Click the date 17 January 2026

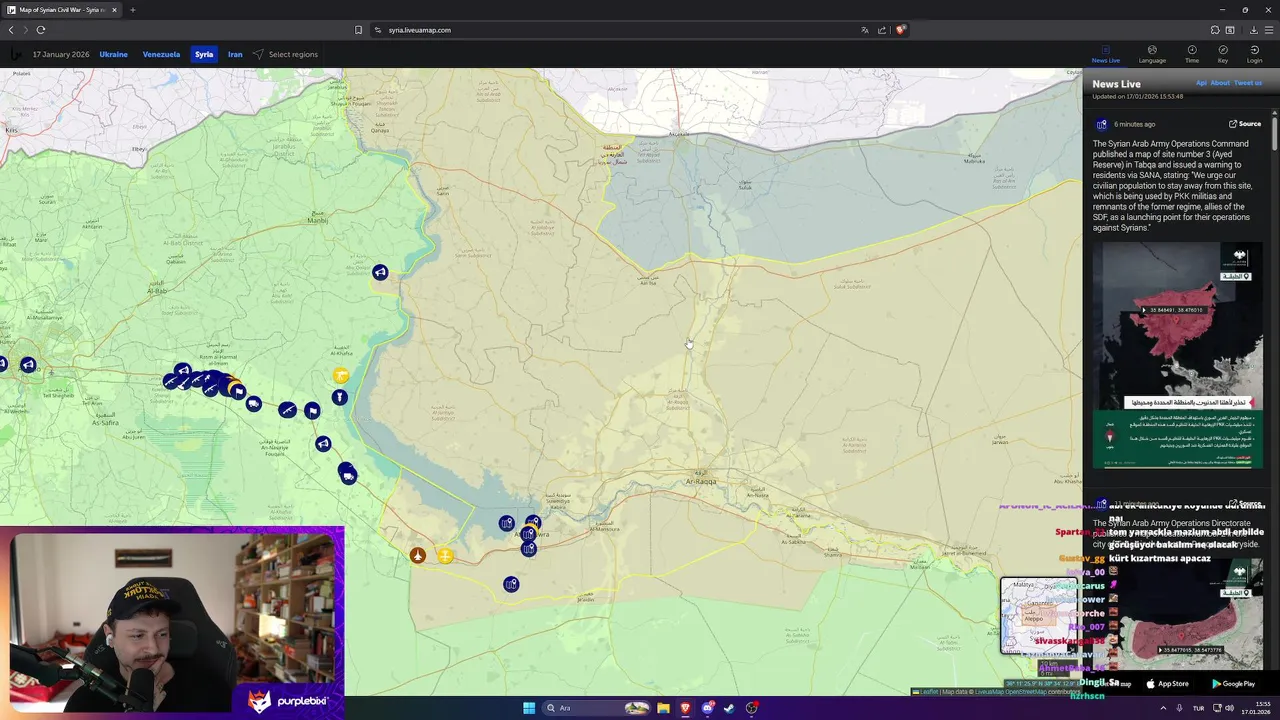[61, 54]
